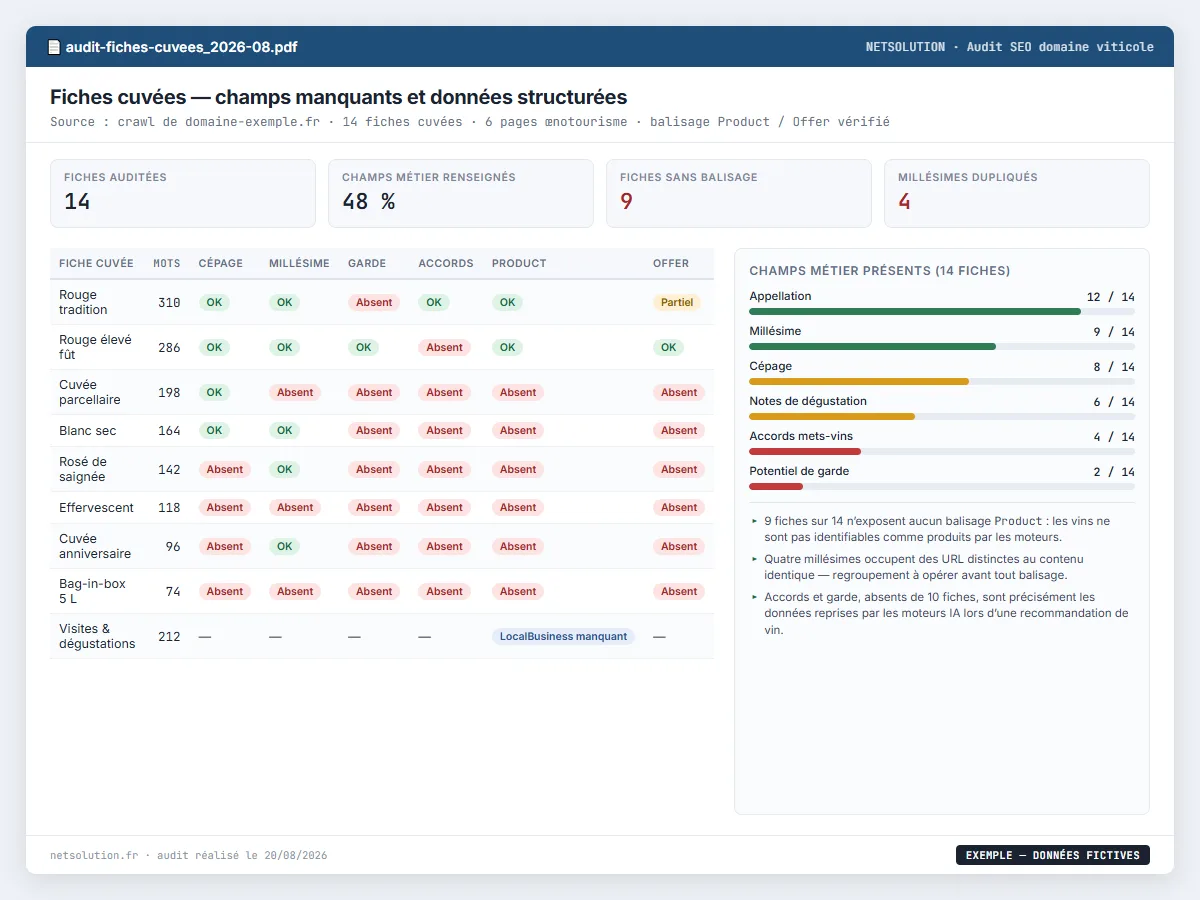Viewport: 1200px width, 900px height.
Task: Click OK Millésime badge for Cuvée anniversaire
Action: pos(285,546)
